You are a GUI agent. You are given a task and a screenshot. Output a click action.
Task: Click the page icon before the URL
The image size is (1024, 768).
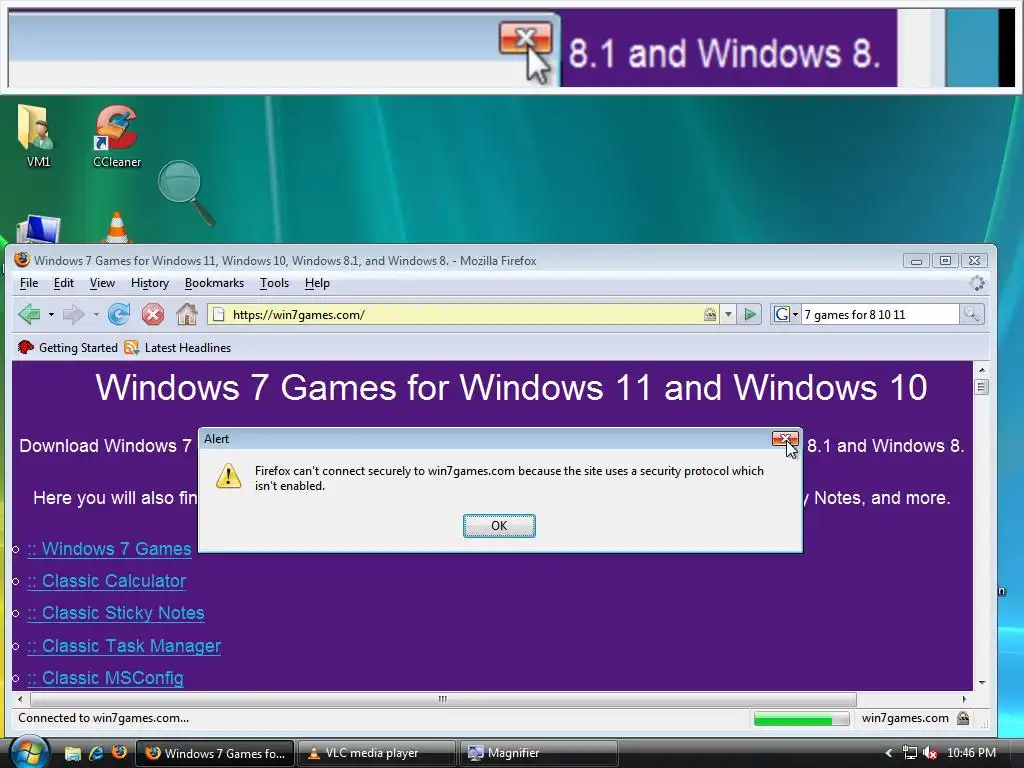coord(219,315)
